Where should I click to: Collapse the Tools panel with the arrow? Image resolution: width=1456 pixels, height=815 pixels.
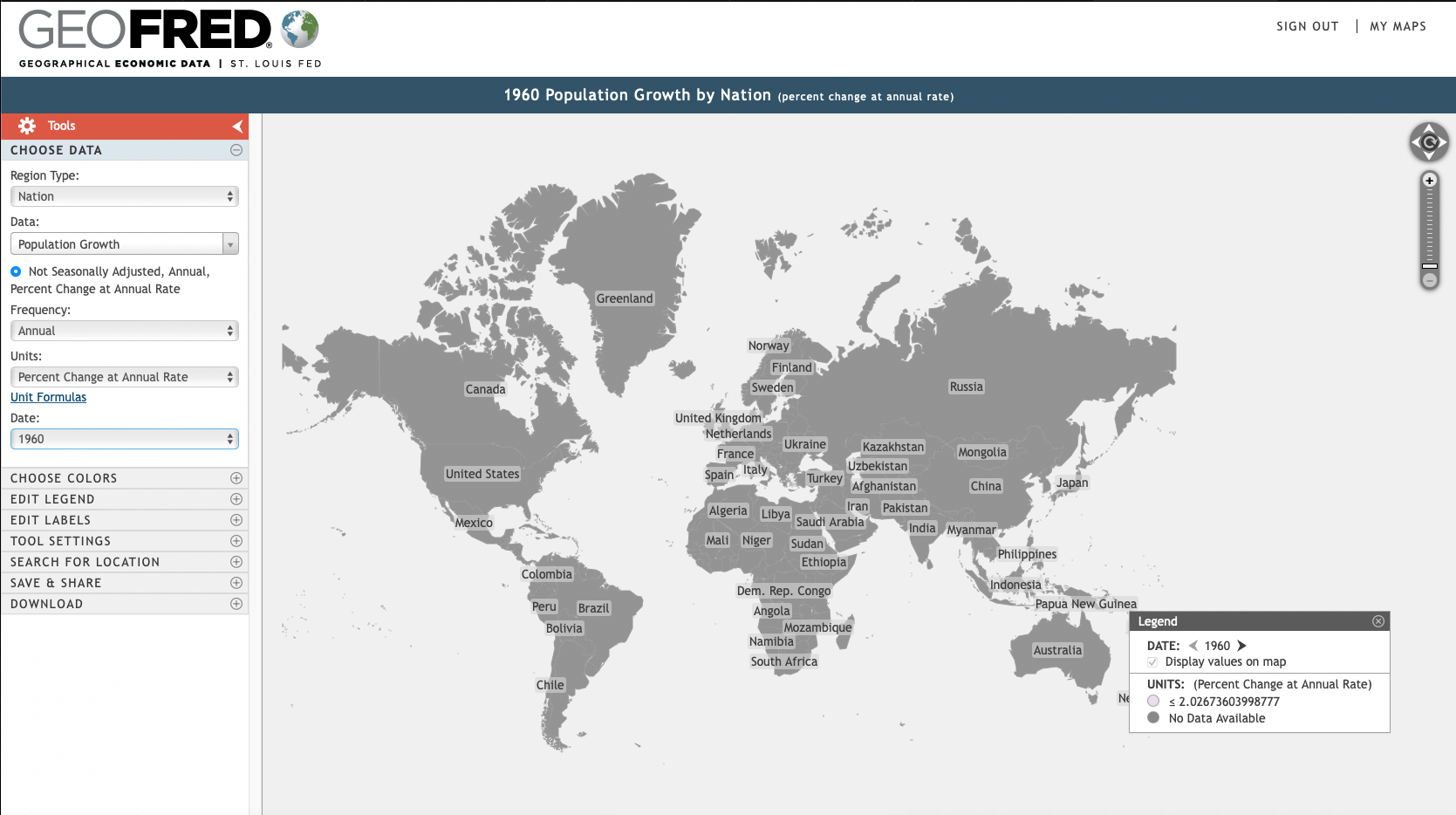237,126
